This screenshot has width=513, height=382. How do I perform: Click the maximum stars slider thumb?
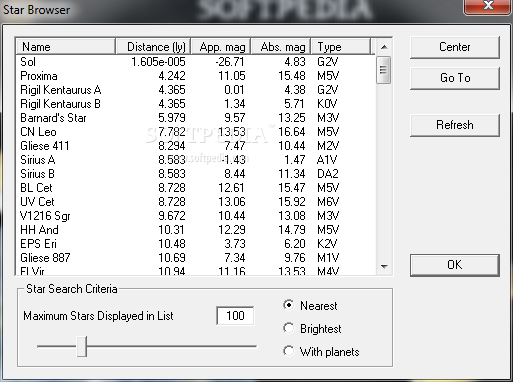[x=82, y=346]
